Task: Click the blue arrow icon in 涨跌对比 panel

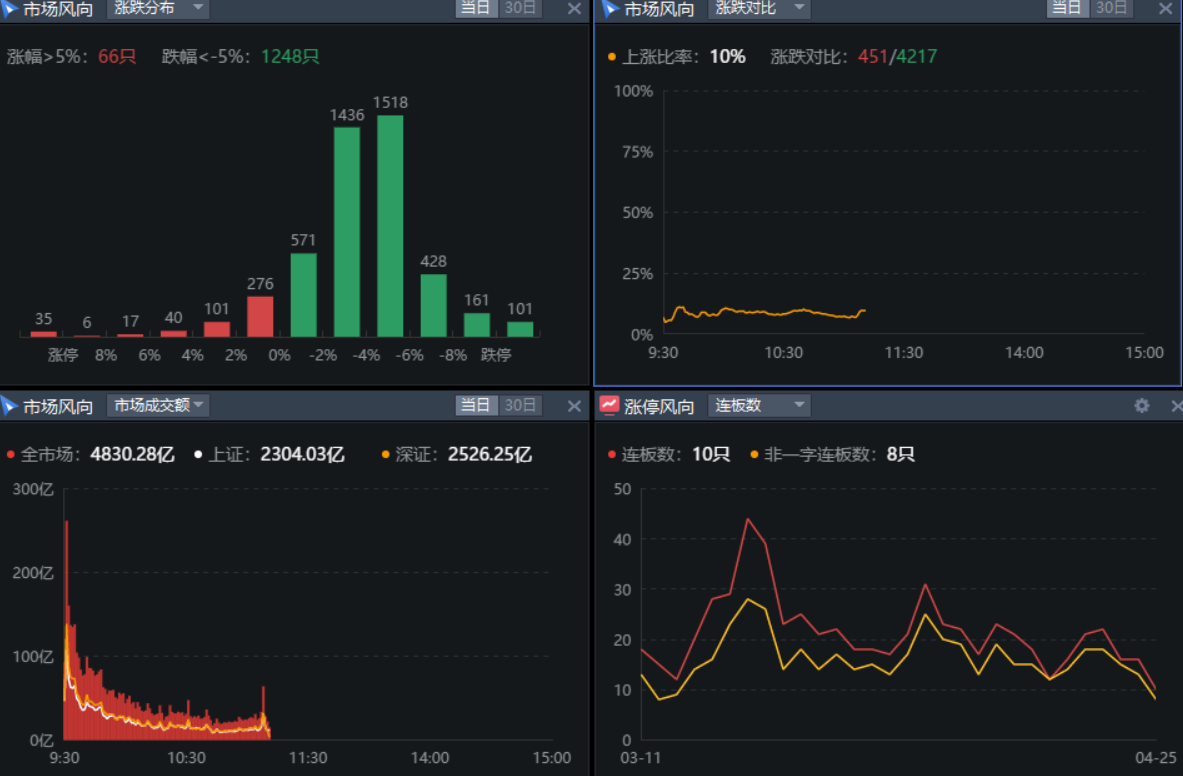Action: [x=609, y=9]
